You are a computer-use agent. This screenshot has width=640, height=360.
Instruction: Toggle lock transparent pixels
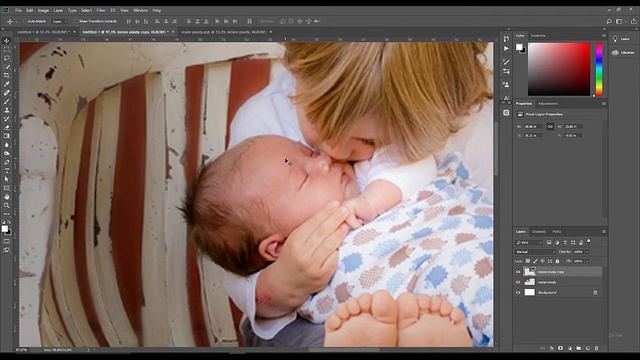click(528, 261)
